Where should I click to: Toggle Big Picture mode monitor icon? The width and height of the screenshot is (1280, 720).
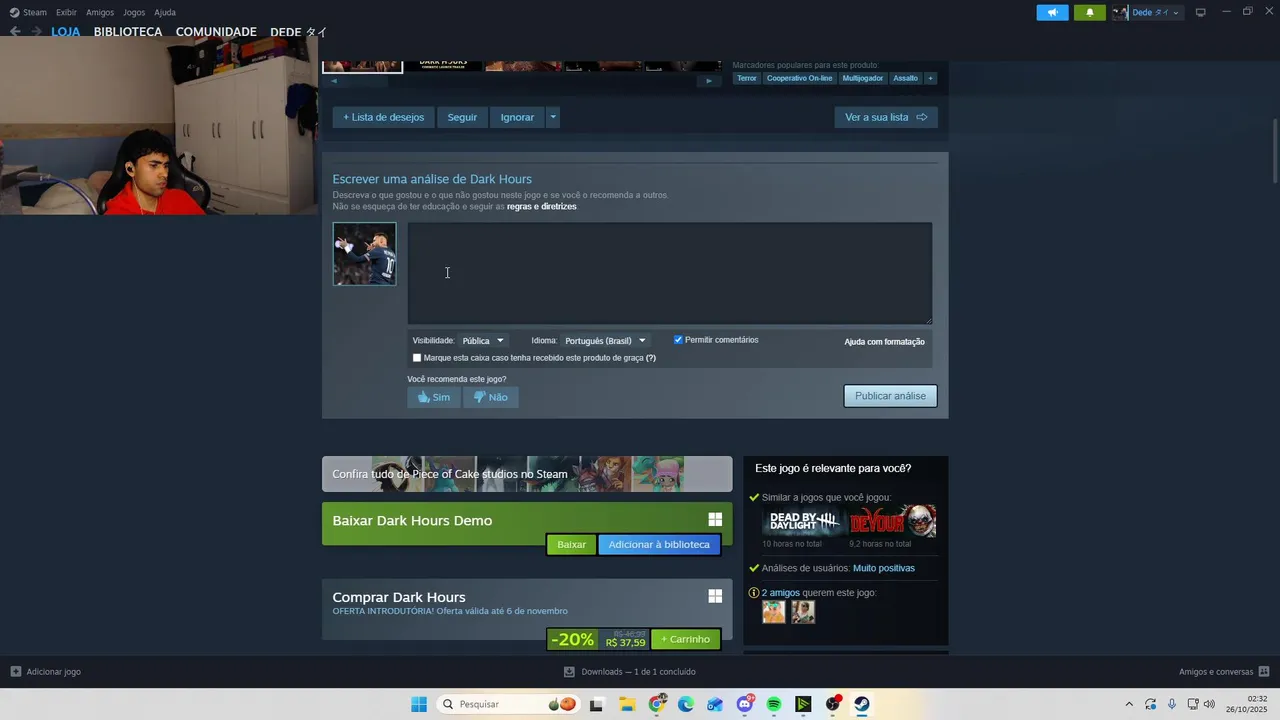(x=1200, y=12)
